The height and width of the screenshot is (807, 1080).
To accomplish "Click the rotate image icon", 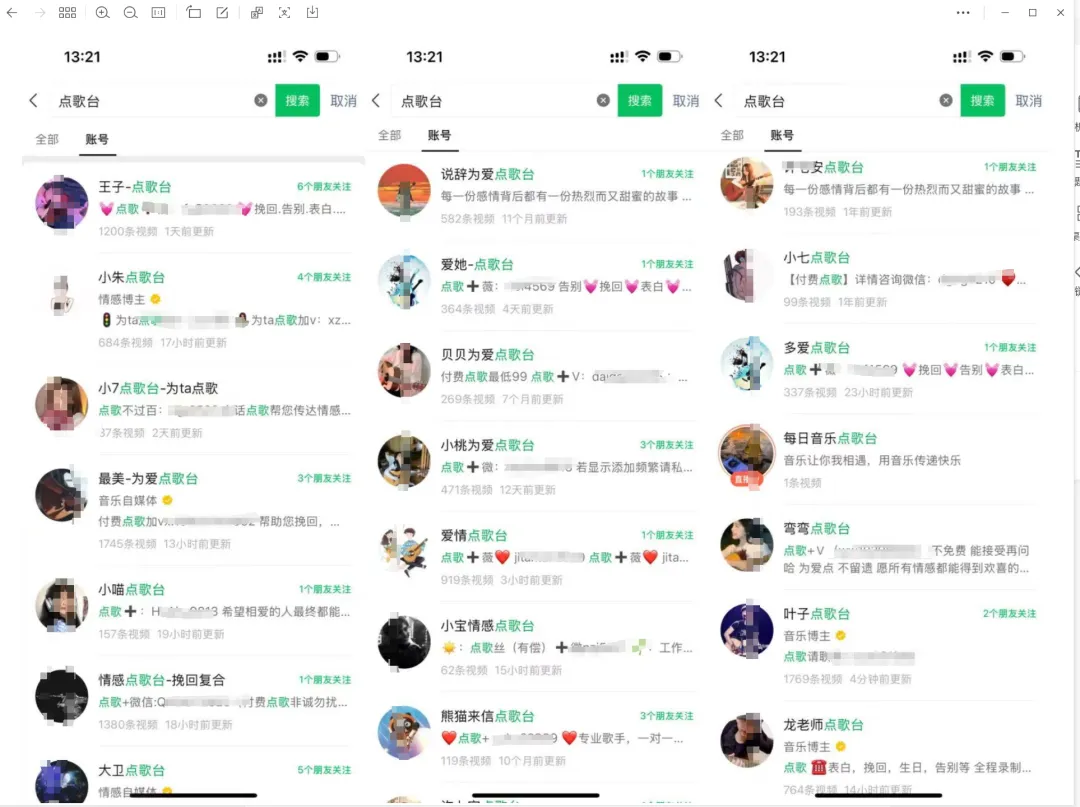I will coord(194,12).
